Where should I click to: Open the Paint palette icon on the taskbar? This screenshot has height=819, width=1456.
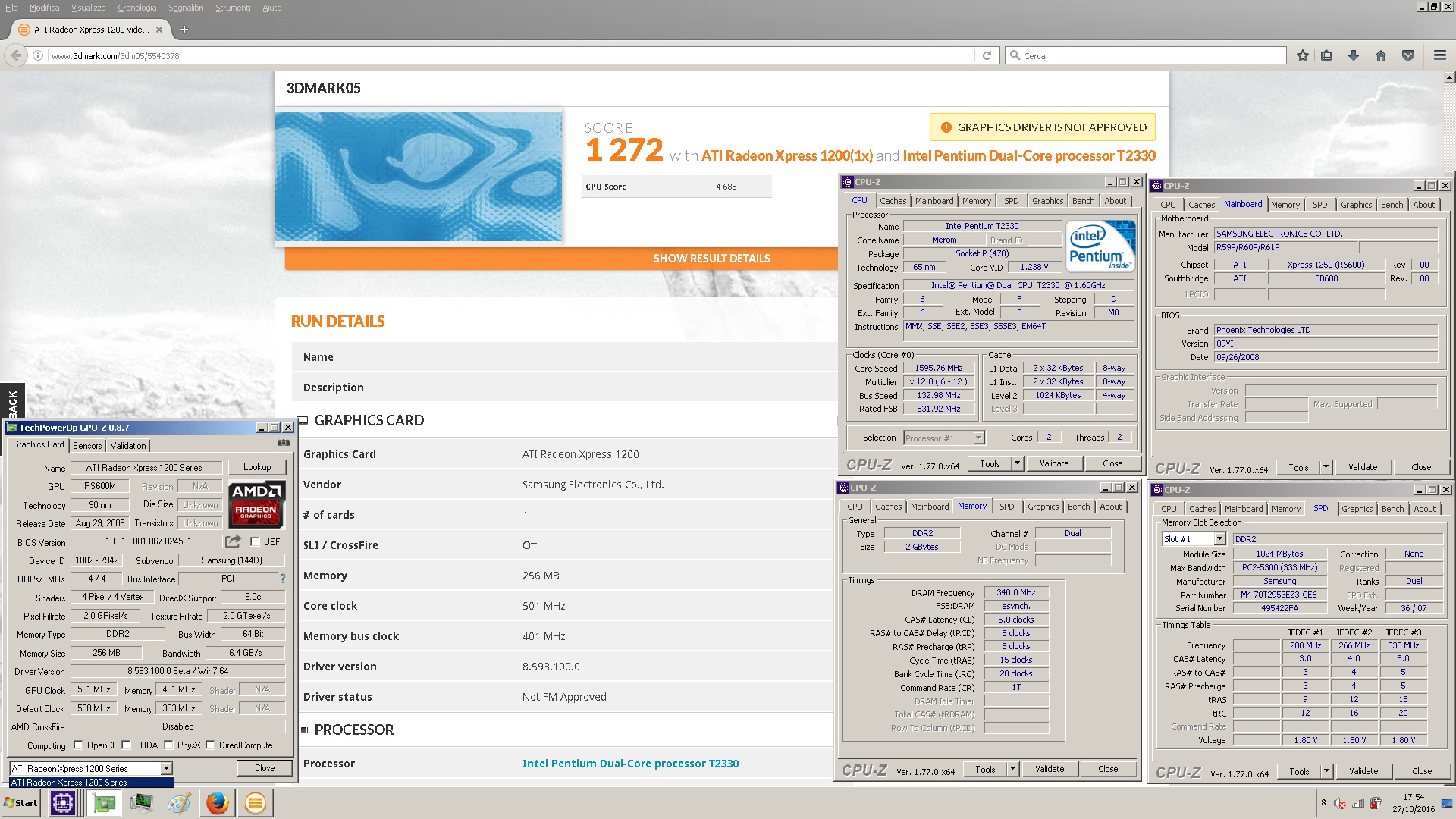(179, 802)
